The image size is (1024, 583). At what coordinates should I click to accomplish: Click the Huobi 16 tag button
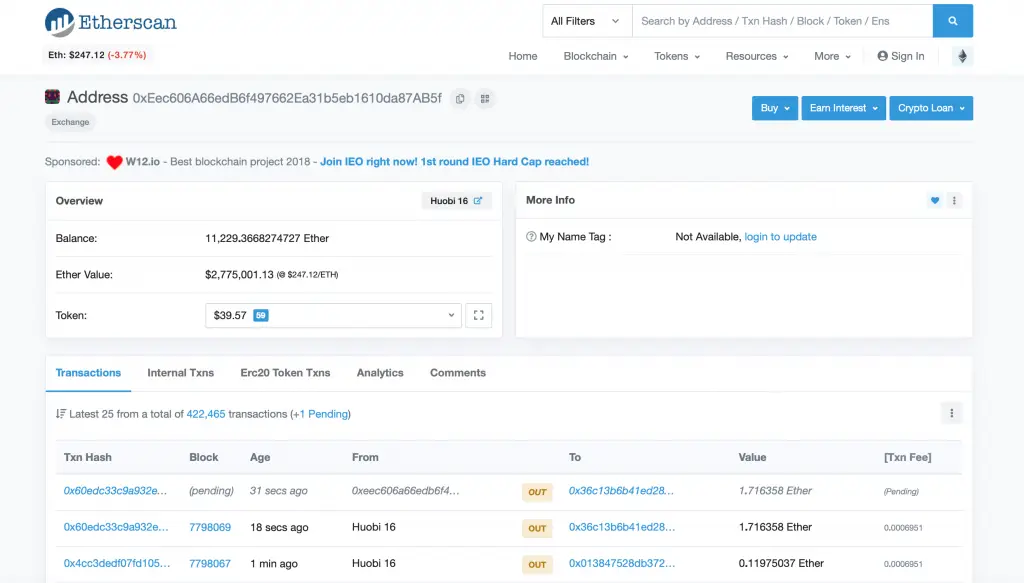pyautogui.click(x=456, y=200)
